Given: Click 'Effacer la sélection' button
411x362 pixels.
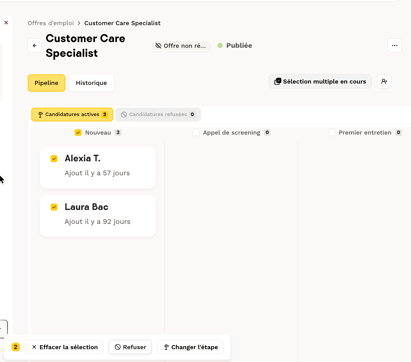Looking at the screenshot, I should click(65, 347).
